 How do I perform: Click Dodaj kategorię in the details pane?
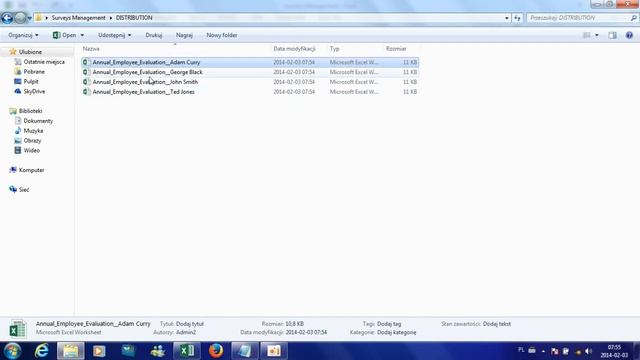[396, 332]
